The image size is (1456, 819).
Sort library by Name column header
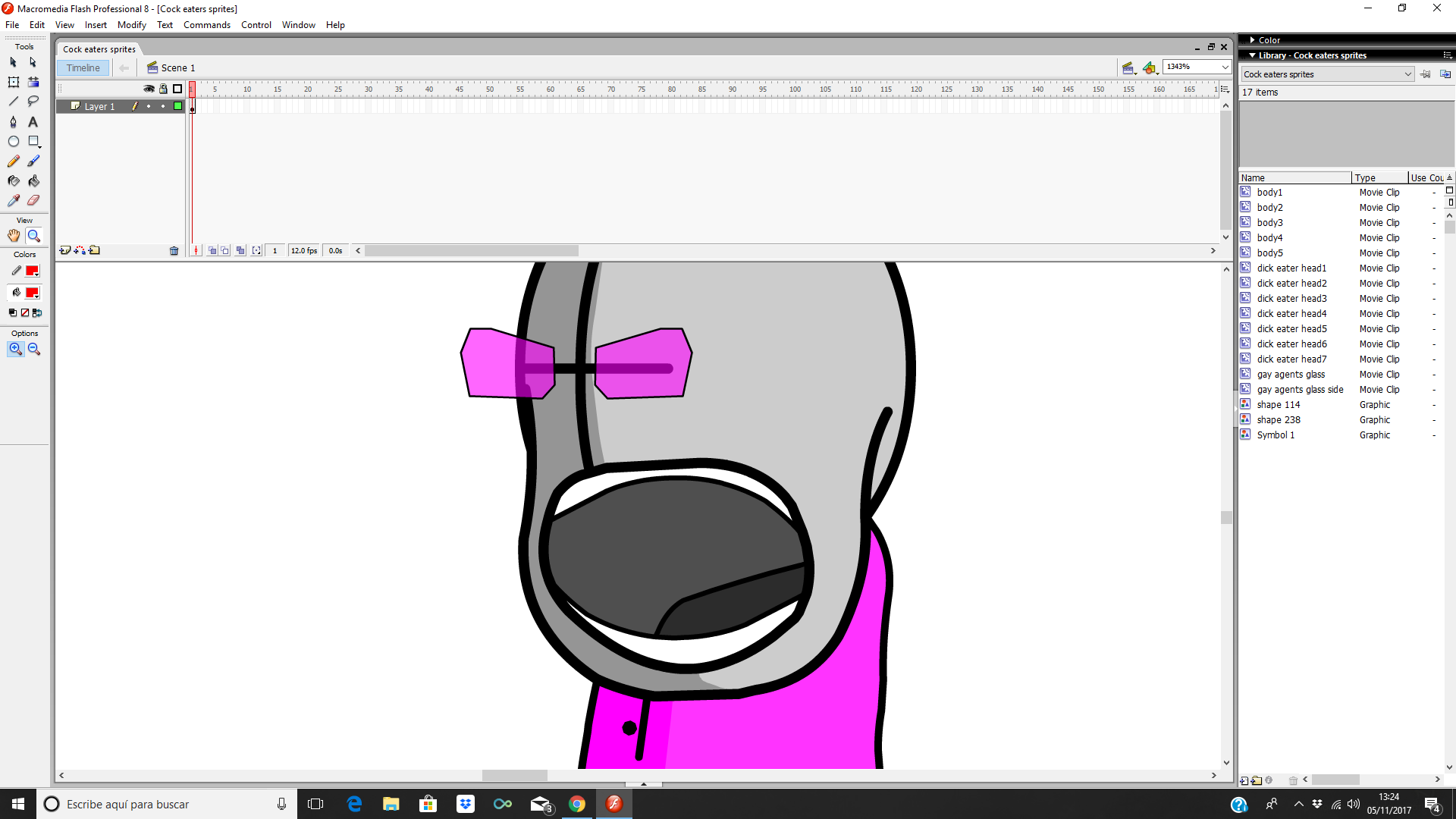1295,178
